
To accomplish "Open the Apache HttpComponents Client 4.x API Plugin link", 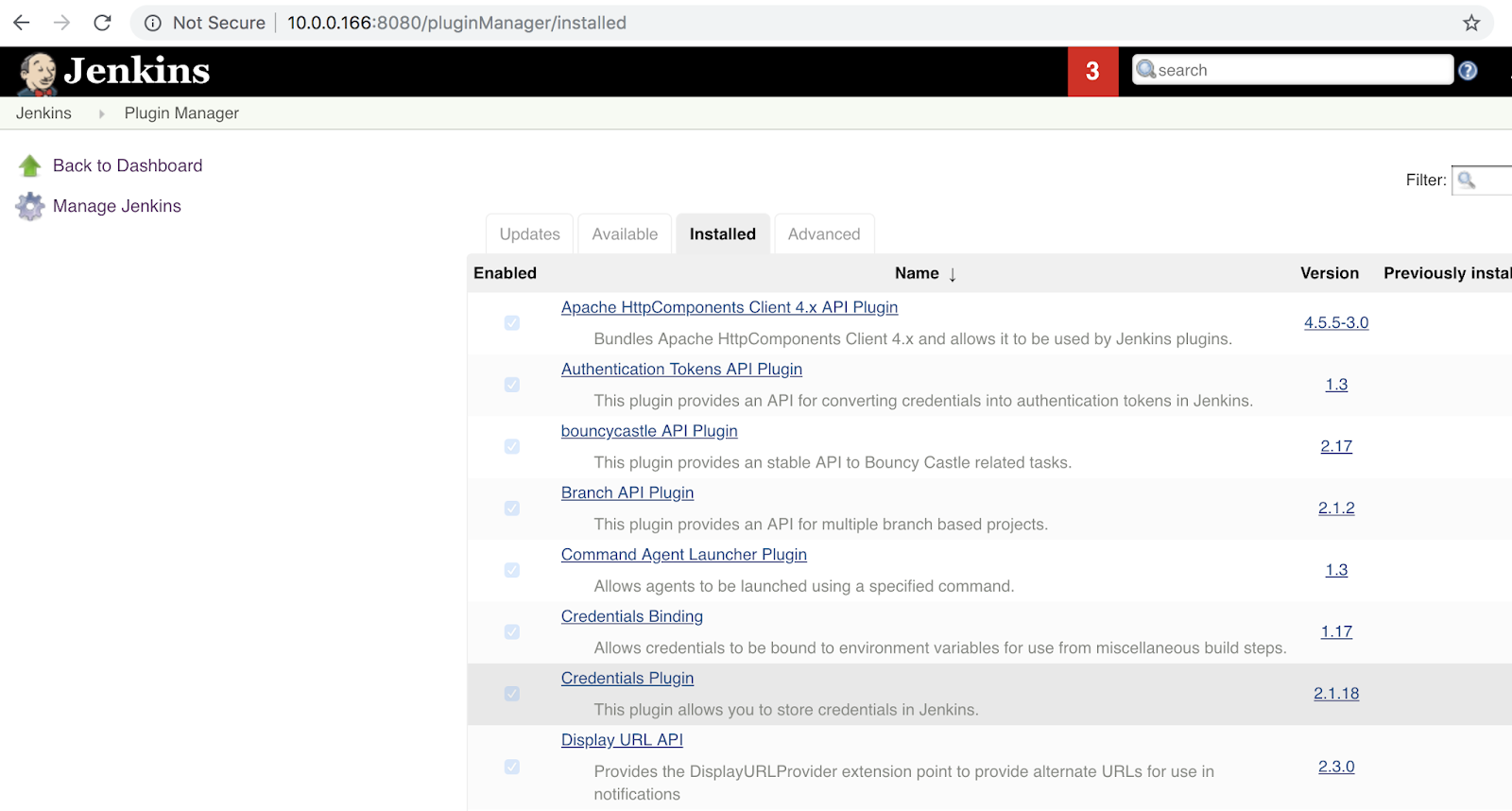I will tap(730, 307).
